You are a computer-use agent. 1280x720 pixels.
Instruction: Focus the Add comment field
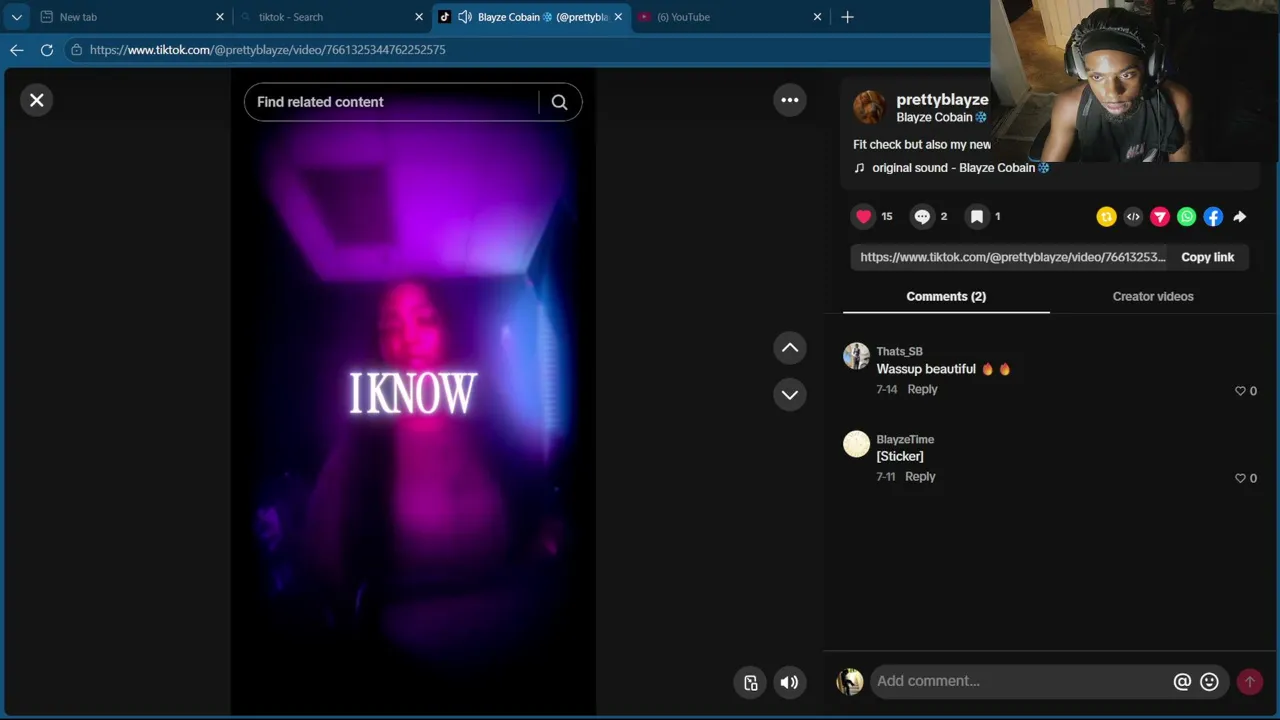[1020, 681]
